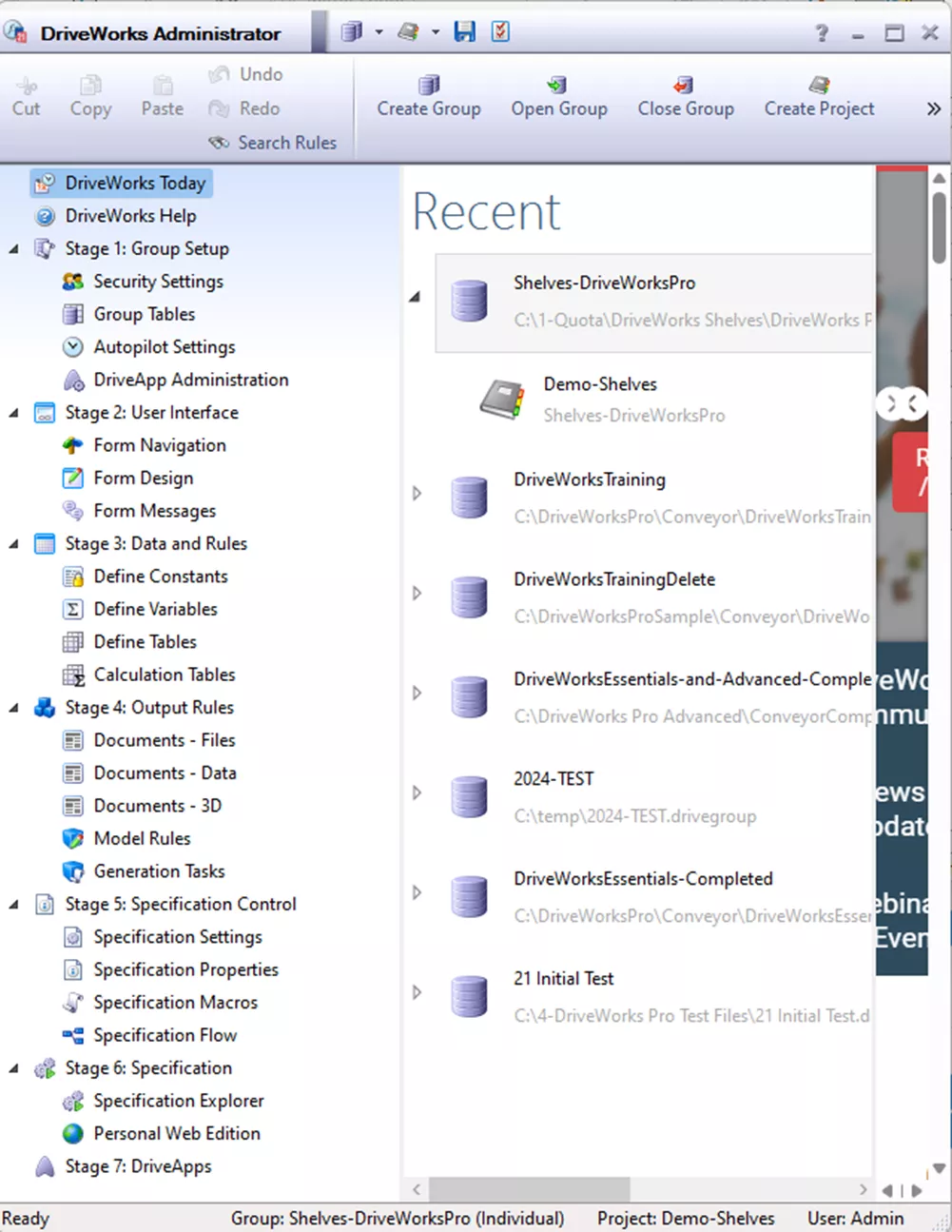Click Generation Tasks icon
The width and height of the screenshot is (952, 1232).
coord(73,871)
